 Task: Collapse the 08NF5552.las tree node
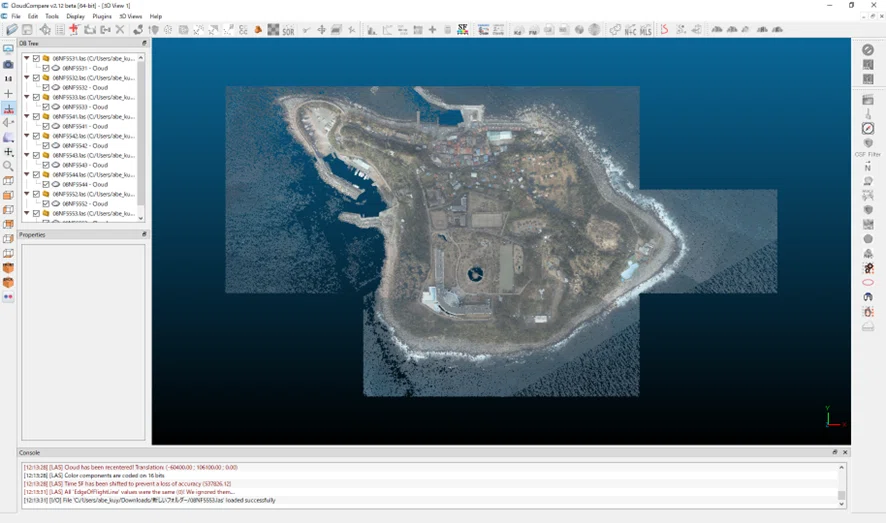click(x=27, y=194)
